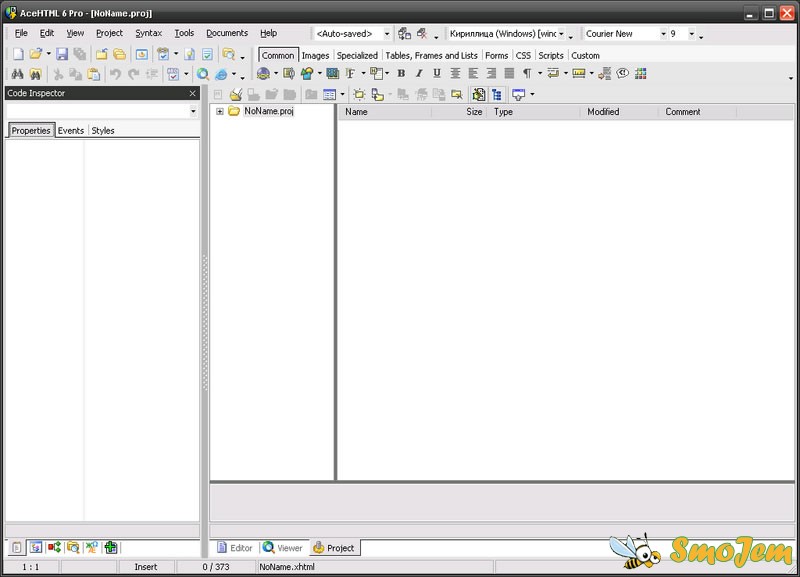Click the magnifier globe preview icon

pos(203,74)
